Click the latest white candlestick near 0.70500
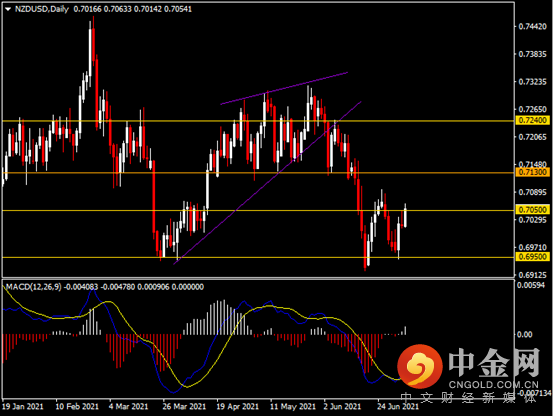The width and height of the screenshot is (554, 416). [405, 216]
